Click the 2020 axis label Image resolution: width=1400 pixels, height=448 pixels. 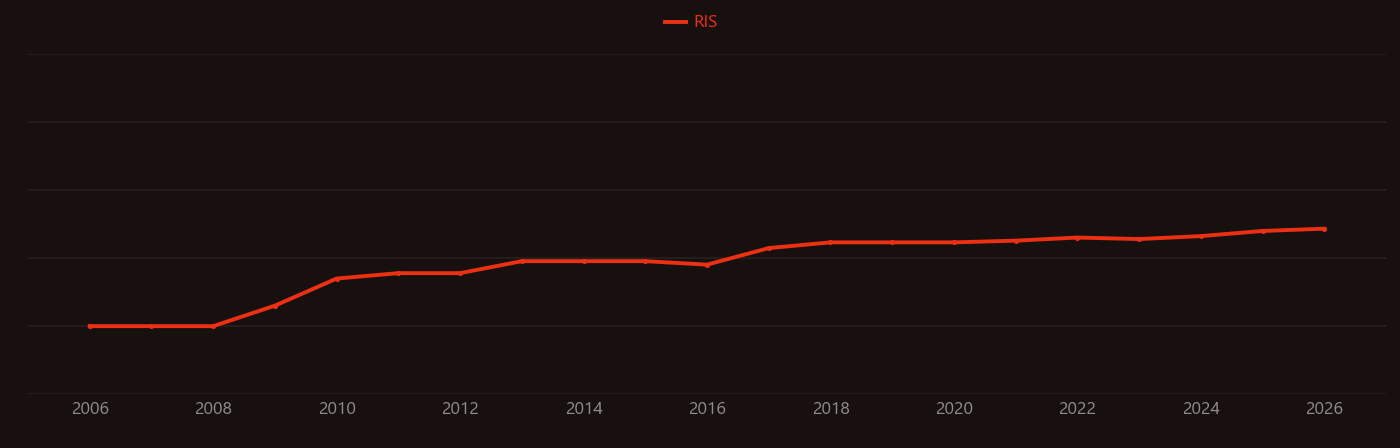coord(954,409)
